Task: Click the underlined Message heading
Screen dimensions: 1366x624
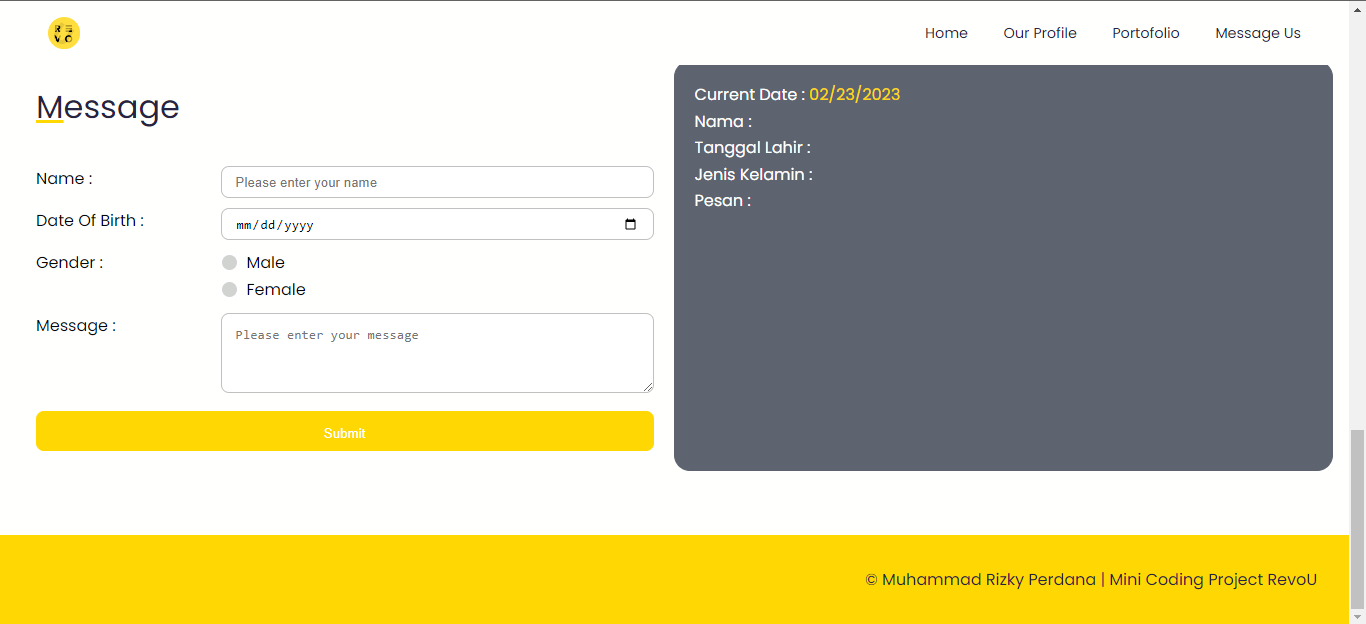Action: pos(107,107)
